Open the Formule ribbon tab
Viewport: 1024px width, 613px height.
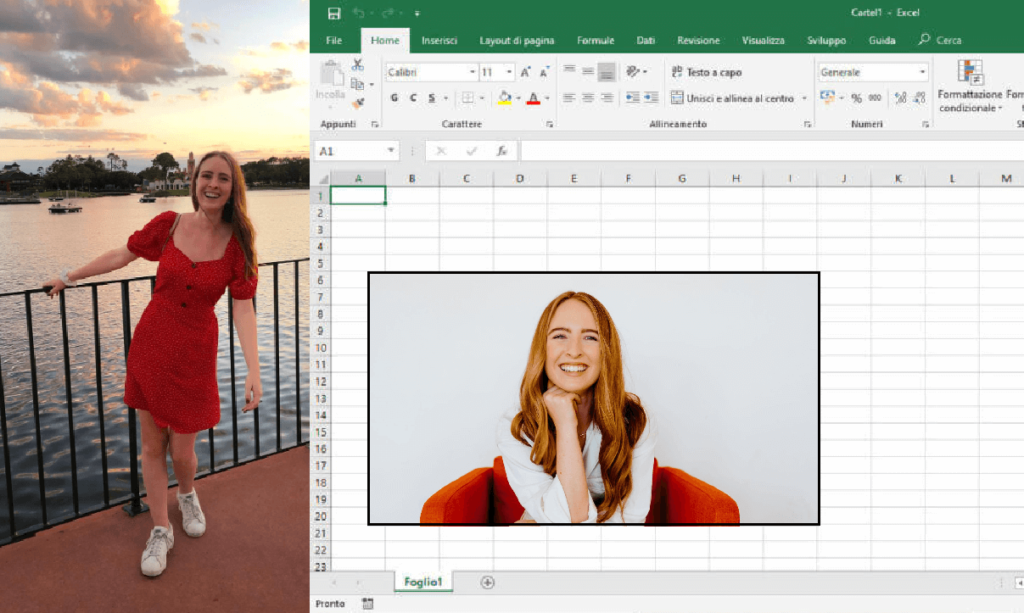click(x=595, y=40)
